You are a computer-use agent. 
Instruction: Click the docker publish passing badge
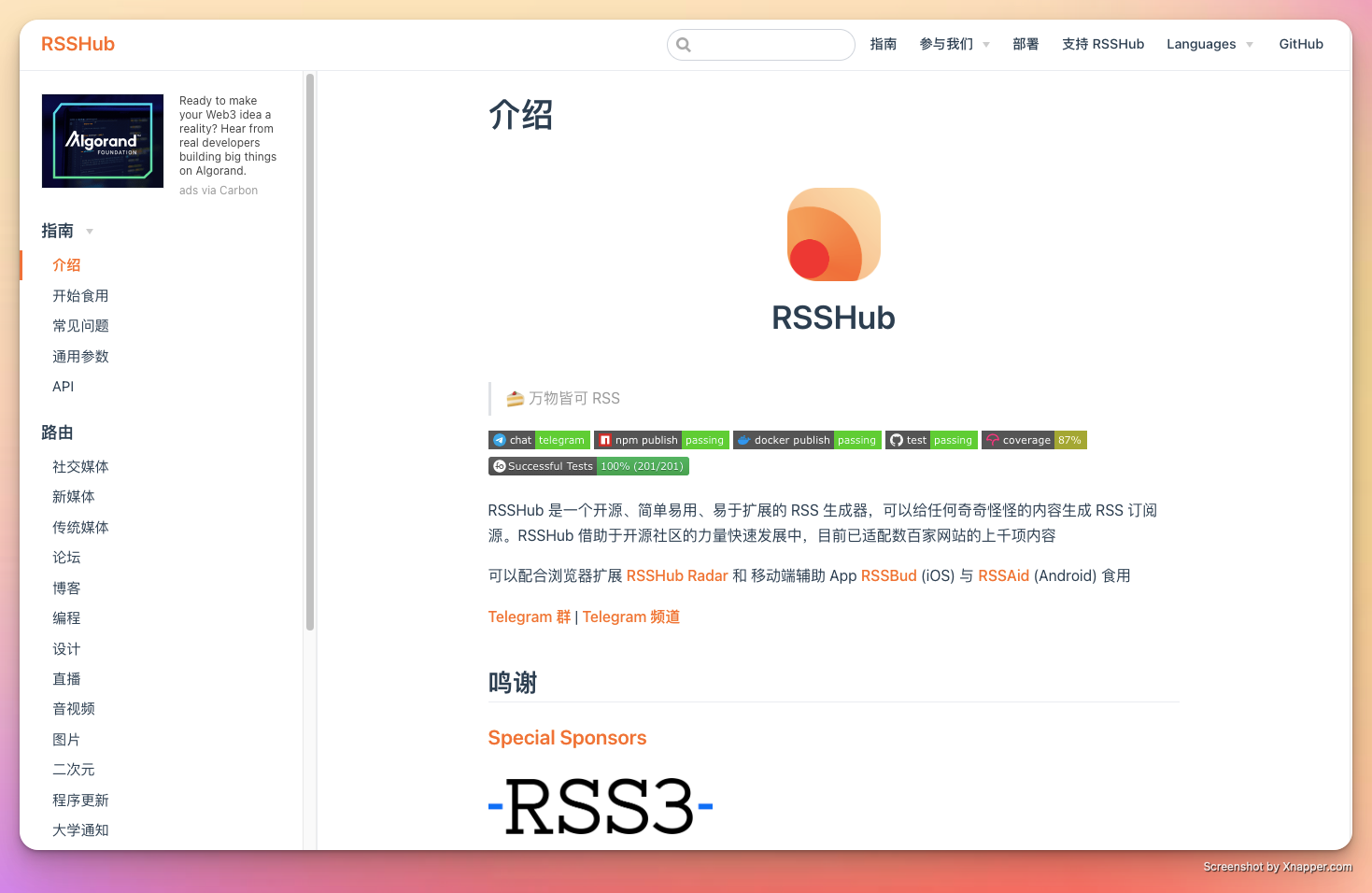pos(806,439)
